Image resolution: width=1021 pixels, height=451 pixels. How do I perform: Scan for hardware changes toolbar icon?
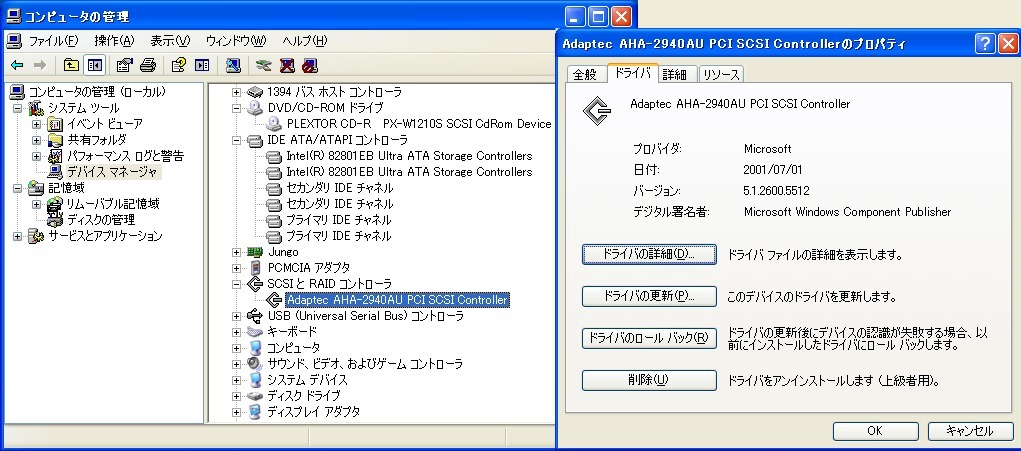pos(233,65)
